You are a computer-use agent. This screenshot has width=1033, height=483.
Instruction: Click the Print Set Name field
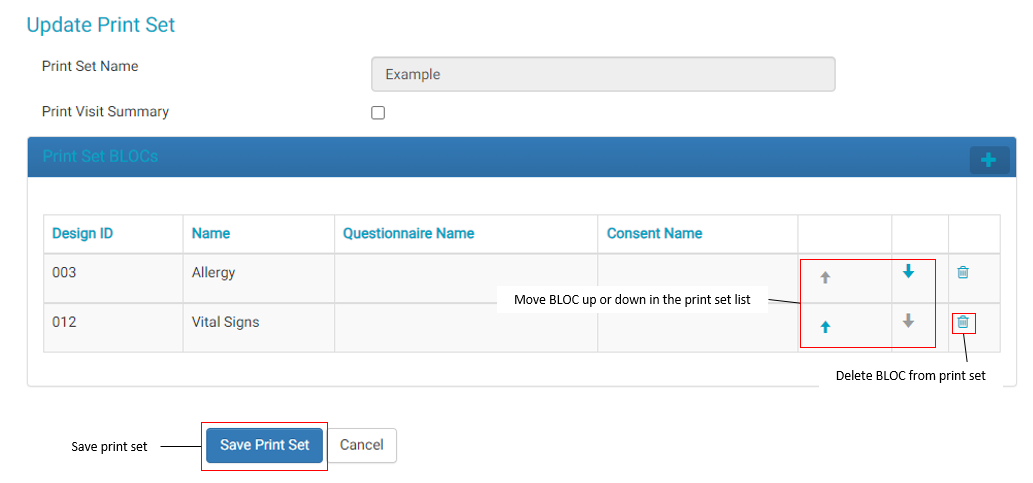click(602, 74)
